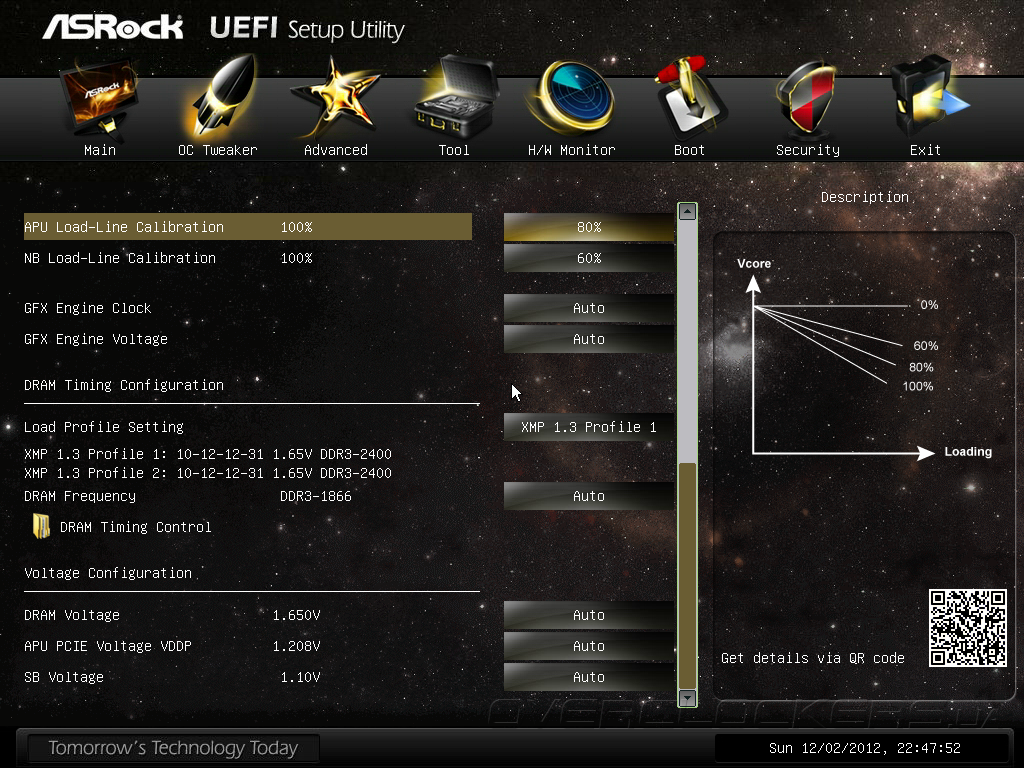
Task: Select the APU Load-Line Calibration row
Action: click(248, 227)
